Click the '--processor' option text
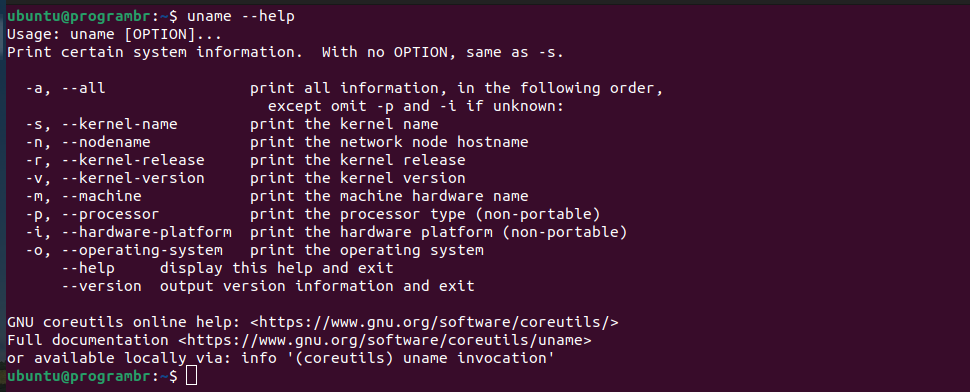This screenshot has height=392, width=970. pyautogui.click(x=110, y=214)
